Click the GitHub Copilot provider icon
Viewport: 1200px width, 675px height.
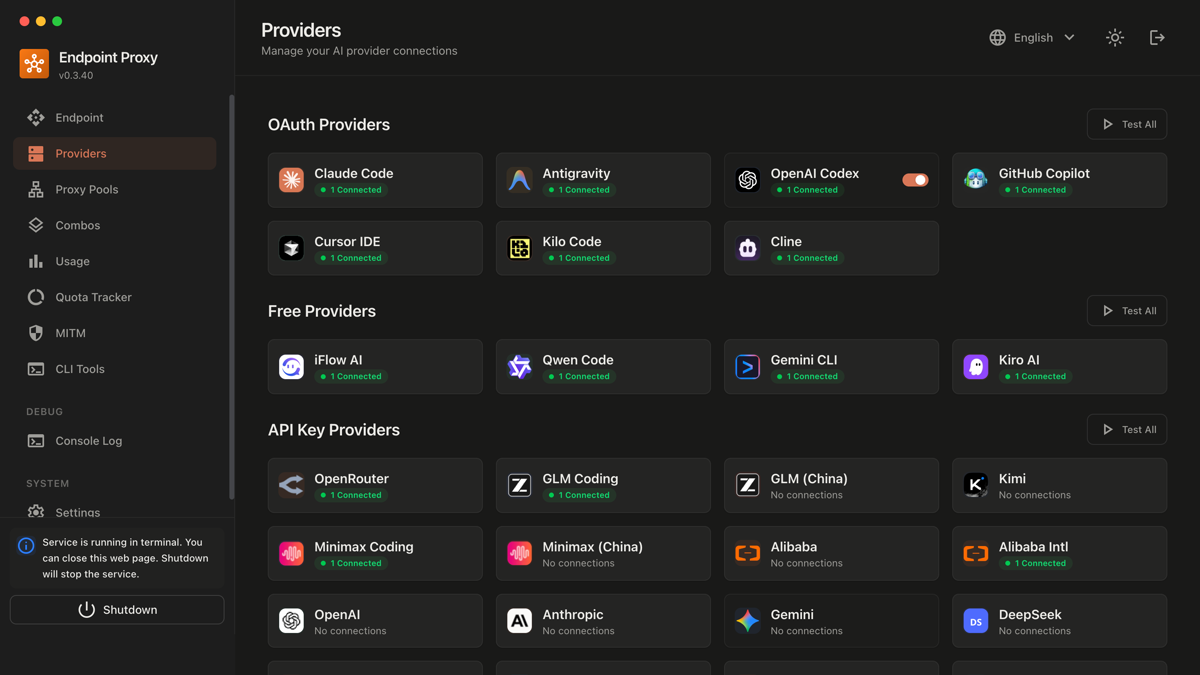(x=975, y=180)
